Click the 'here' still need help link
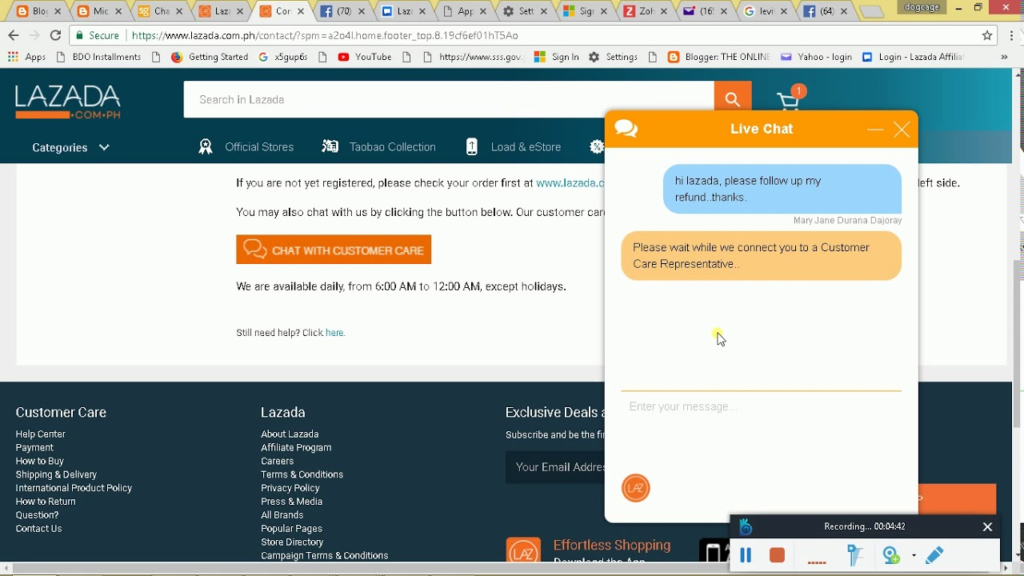The height and width of the screenshot is (576, 1024). coord(334,332)
